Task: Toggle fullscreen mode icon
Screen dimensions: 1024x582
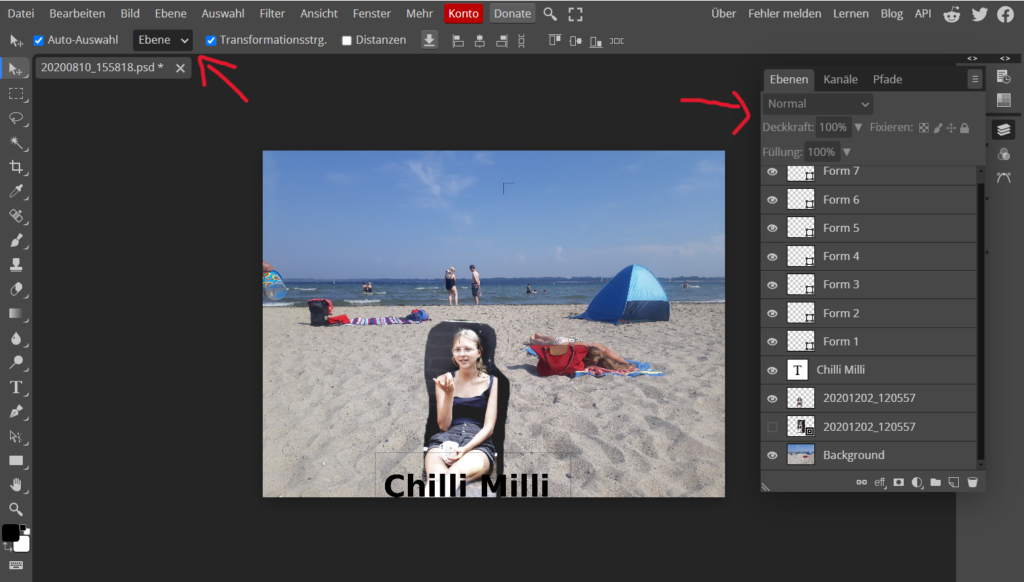Action: pyautogui.click(x=575, y=14)
